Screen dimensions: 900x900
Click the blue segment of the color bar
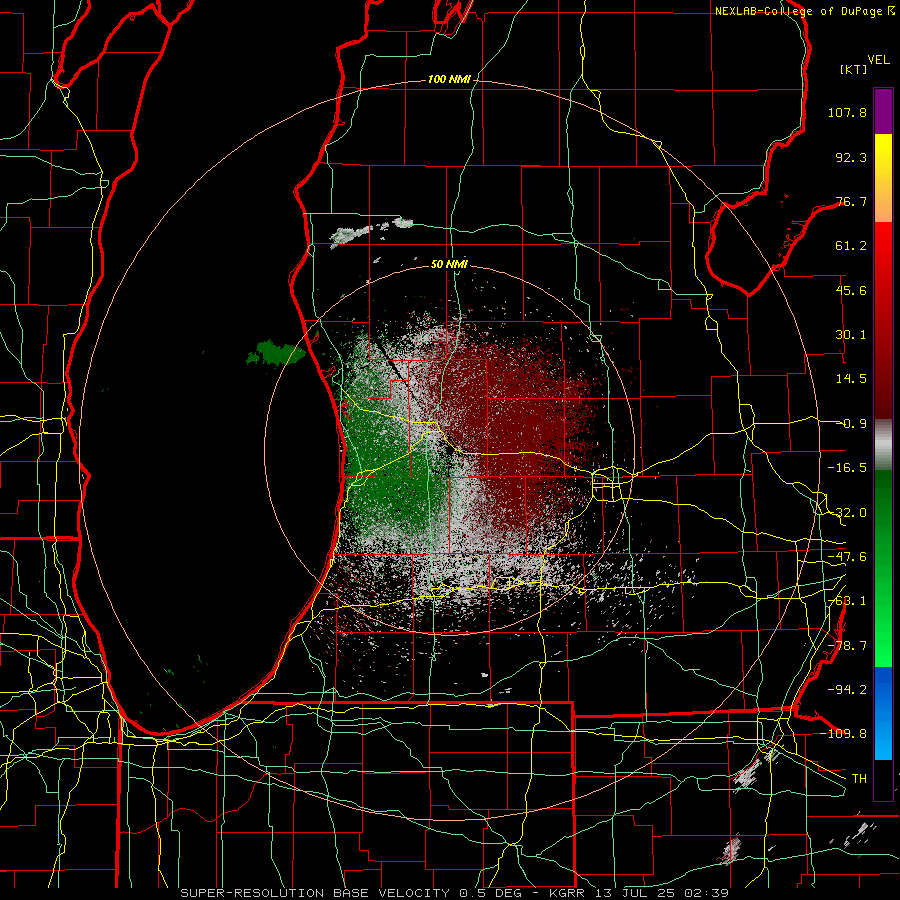[x=883, y=713]
